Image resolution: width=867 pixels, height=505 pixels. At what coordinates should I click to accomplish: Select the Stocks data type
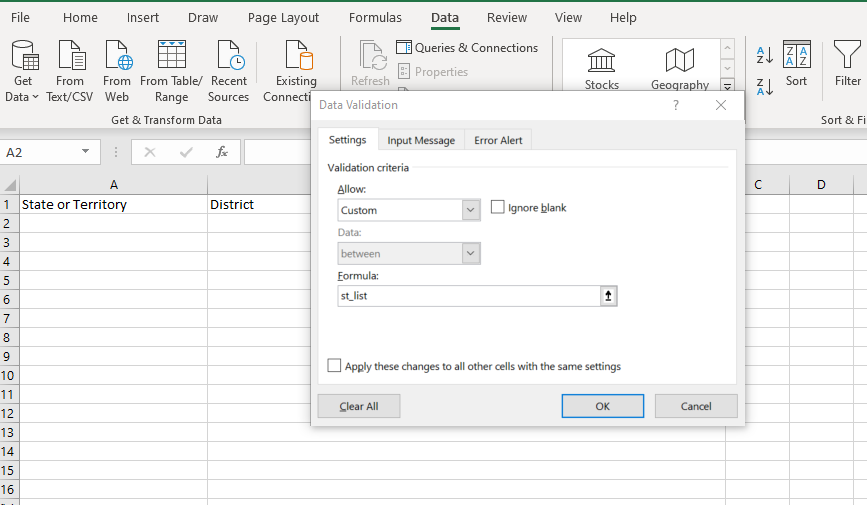pyautogui.click(x=602, y=69)
